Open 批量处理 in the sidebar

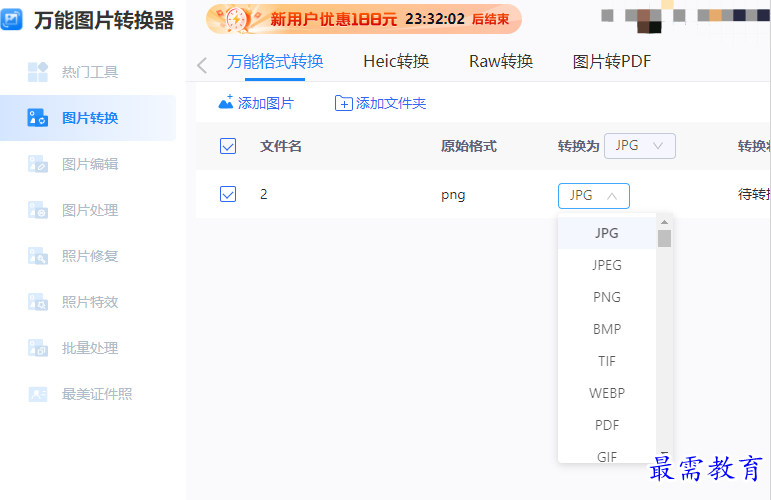88,348
